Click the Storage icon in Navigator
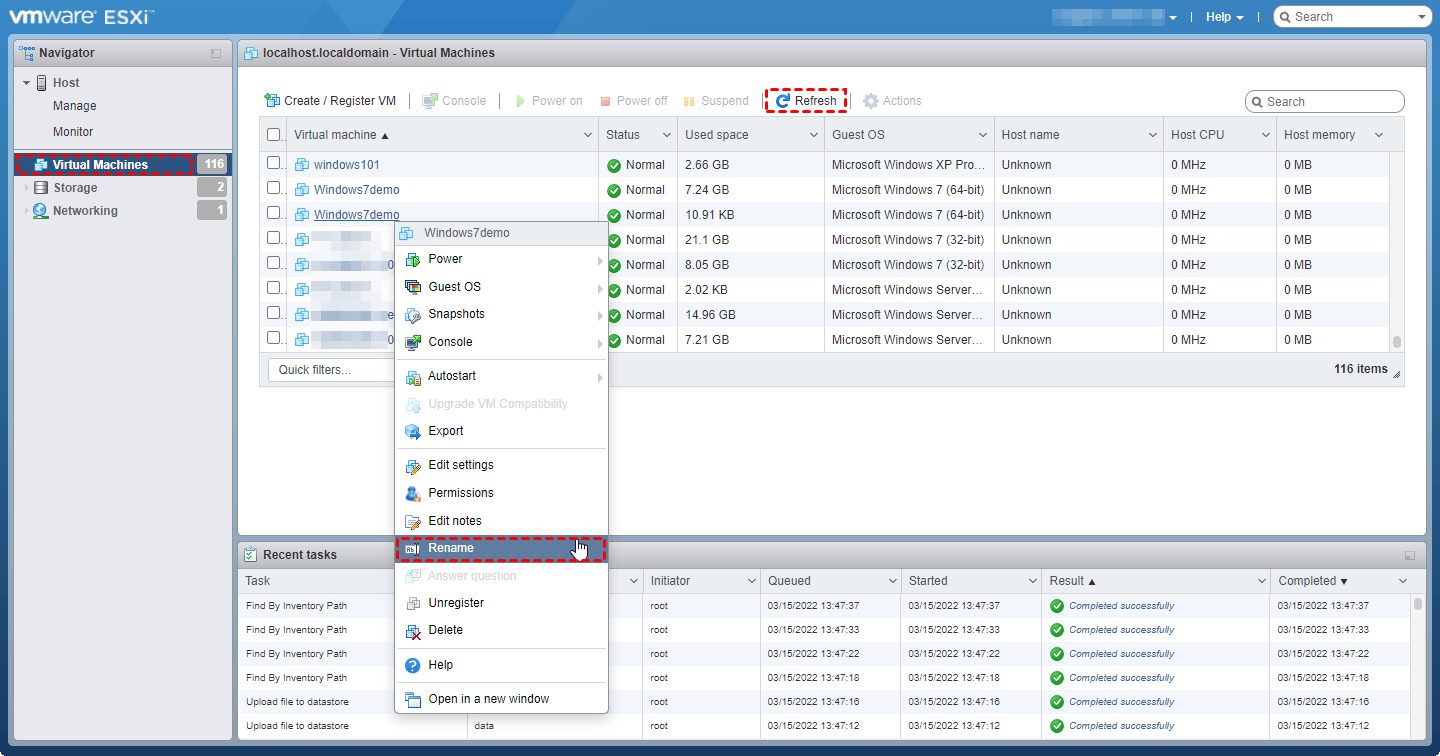The image size is (1440, 756). [40, 188]
